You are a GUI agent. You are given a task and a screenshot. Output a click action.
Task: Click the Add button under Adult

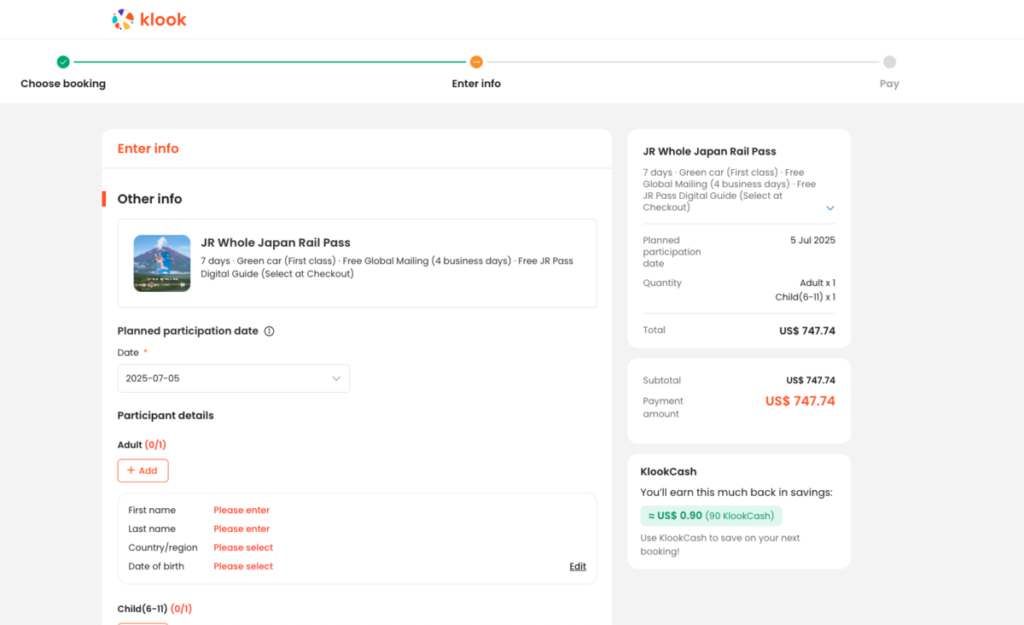pyautogui.click(x=143, y=470)
